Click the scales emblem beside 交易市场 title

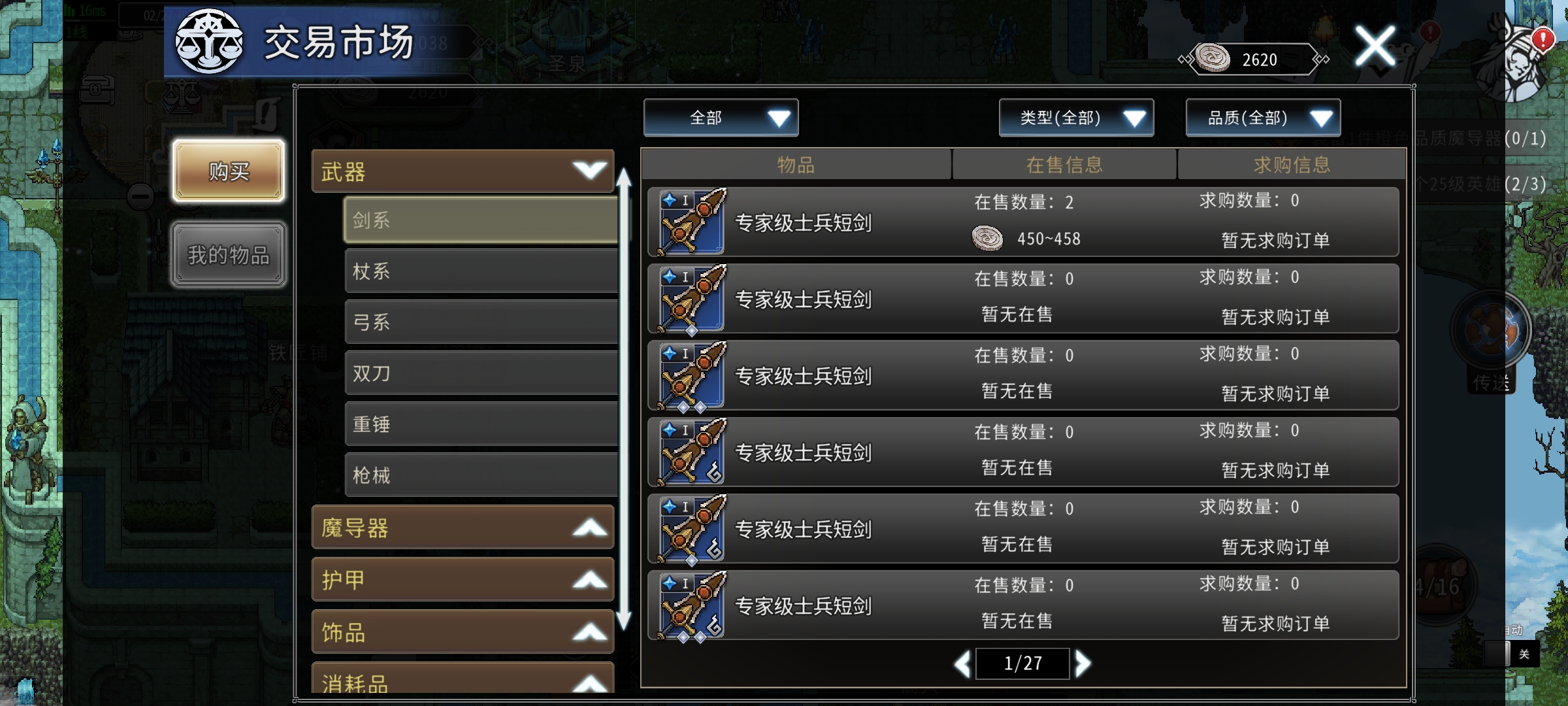point(209,42)
